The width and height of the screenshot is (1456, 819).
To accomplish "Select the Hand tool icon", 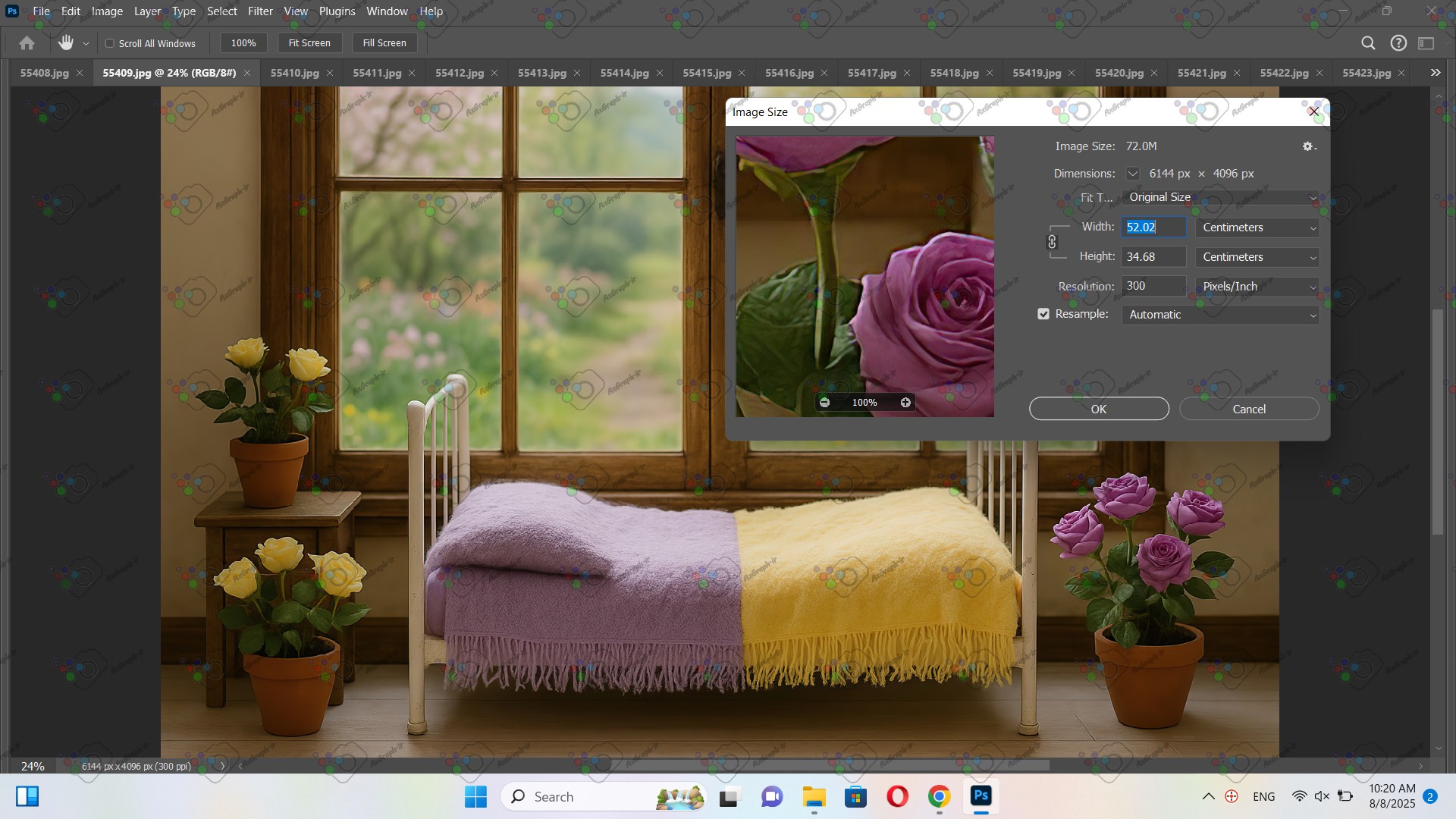I will coord(66,43).
